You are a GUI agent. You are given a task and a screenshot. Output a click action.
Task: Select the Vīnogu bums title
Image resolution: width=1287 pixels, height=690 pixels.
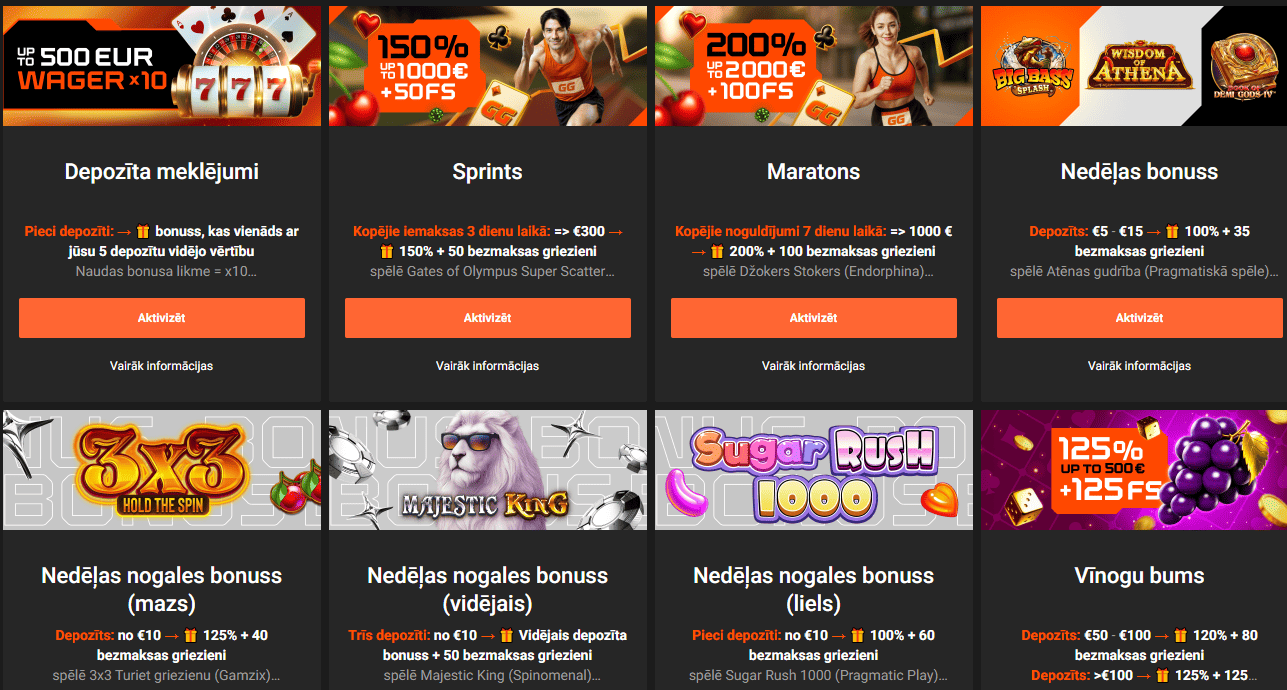point(1139,576)
